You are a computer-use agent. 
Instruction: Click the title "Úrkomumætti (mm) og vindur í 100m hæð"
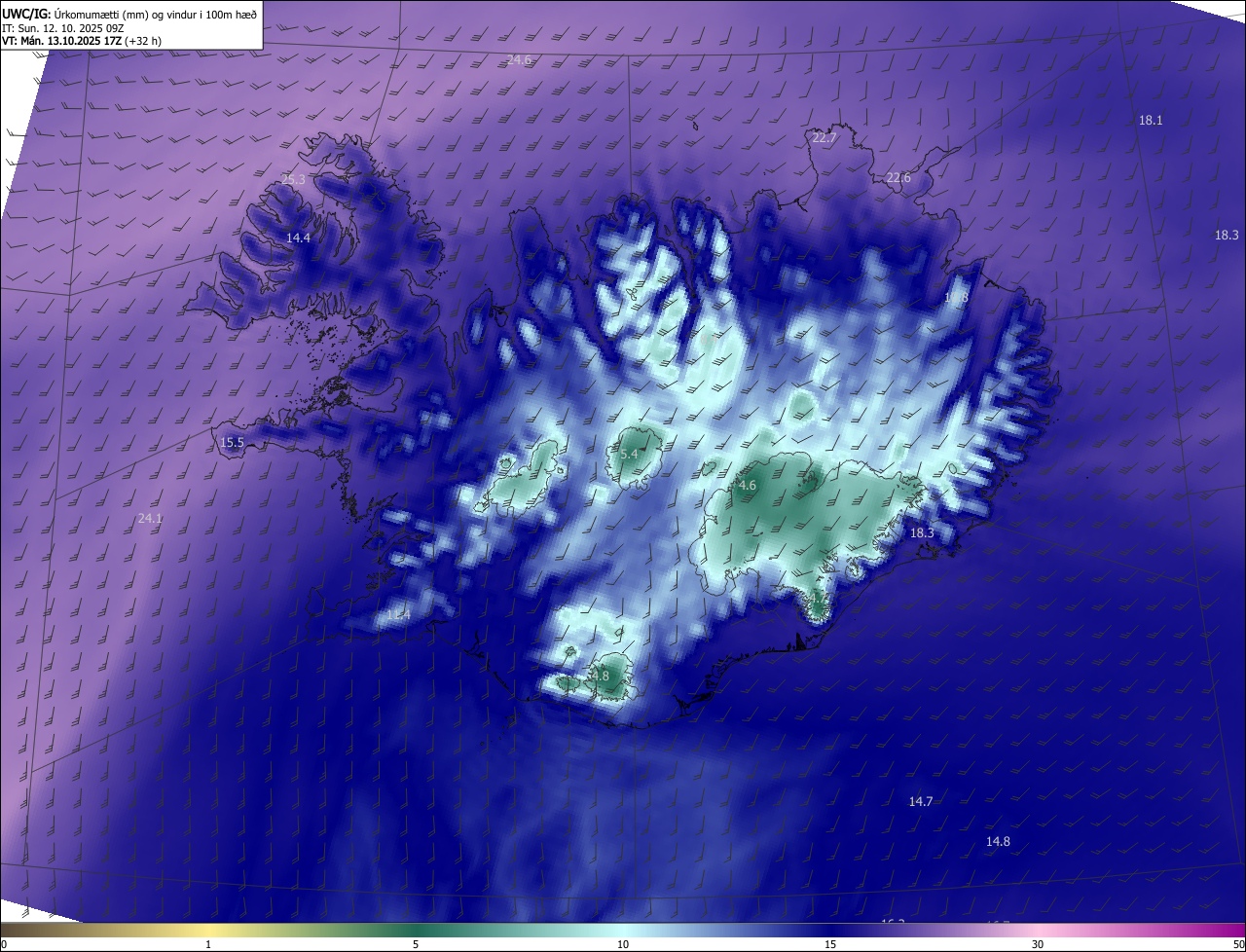[155, 14]
